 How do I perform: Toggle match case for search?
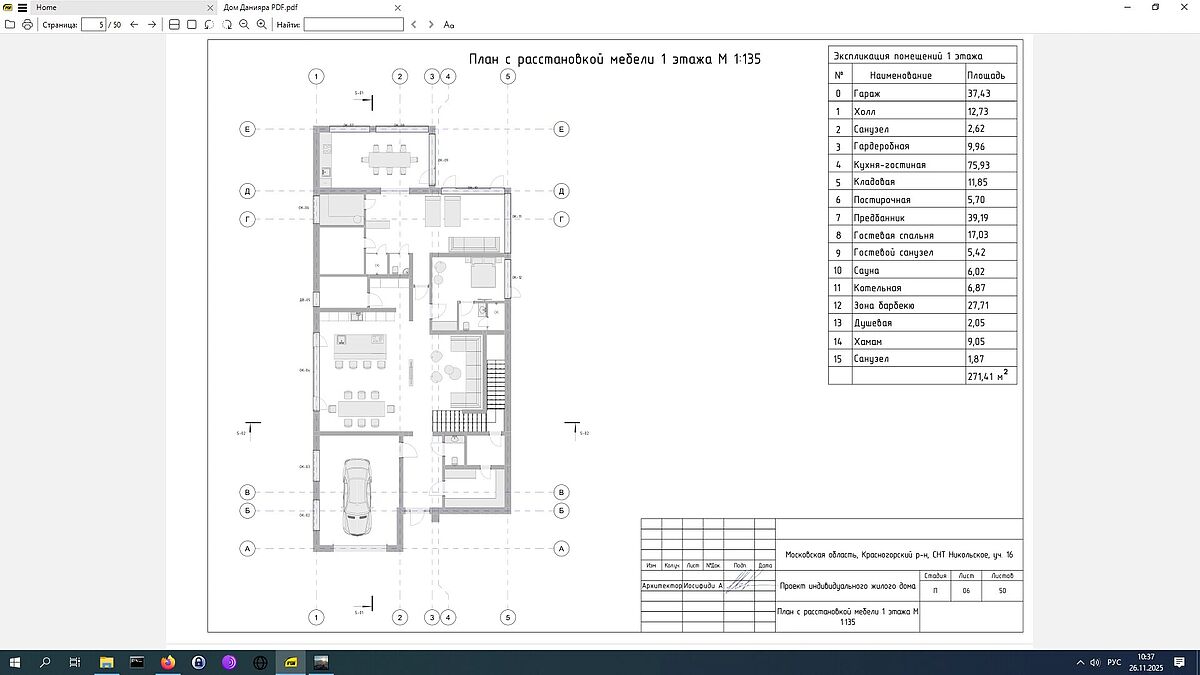pyautogui.click(x=449, y=24)
